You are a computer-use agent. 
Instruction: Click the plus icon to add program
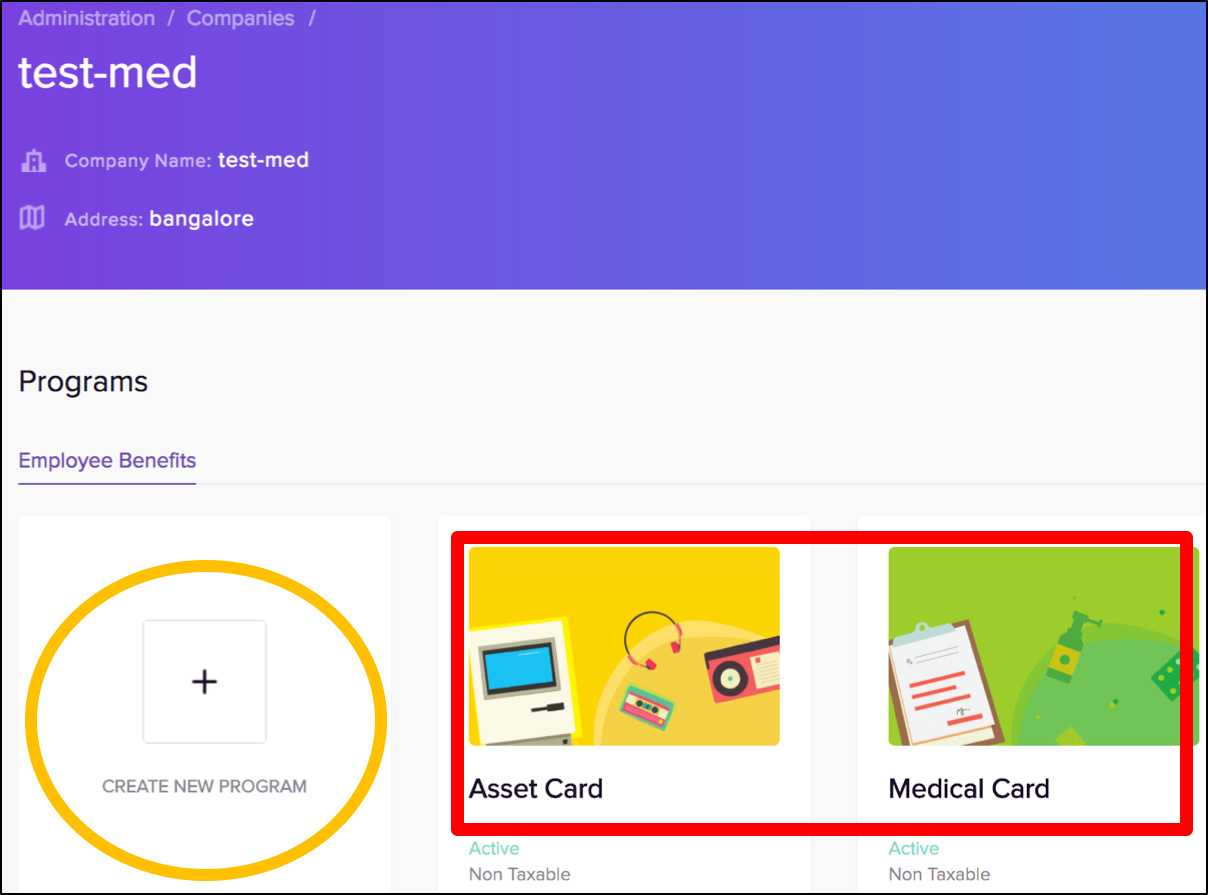pyautogui.click(x=204, y=682)
